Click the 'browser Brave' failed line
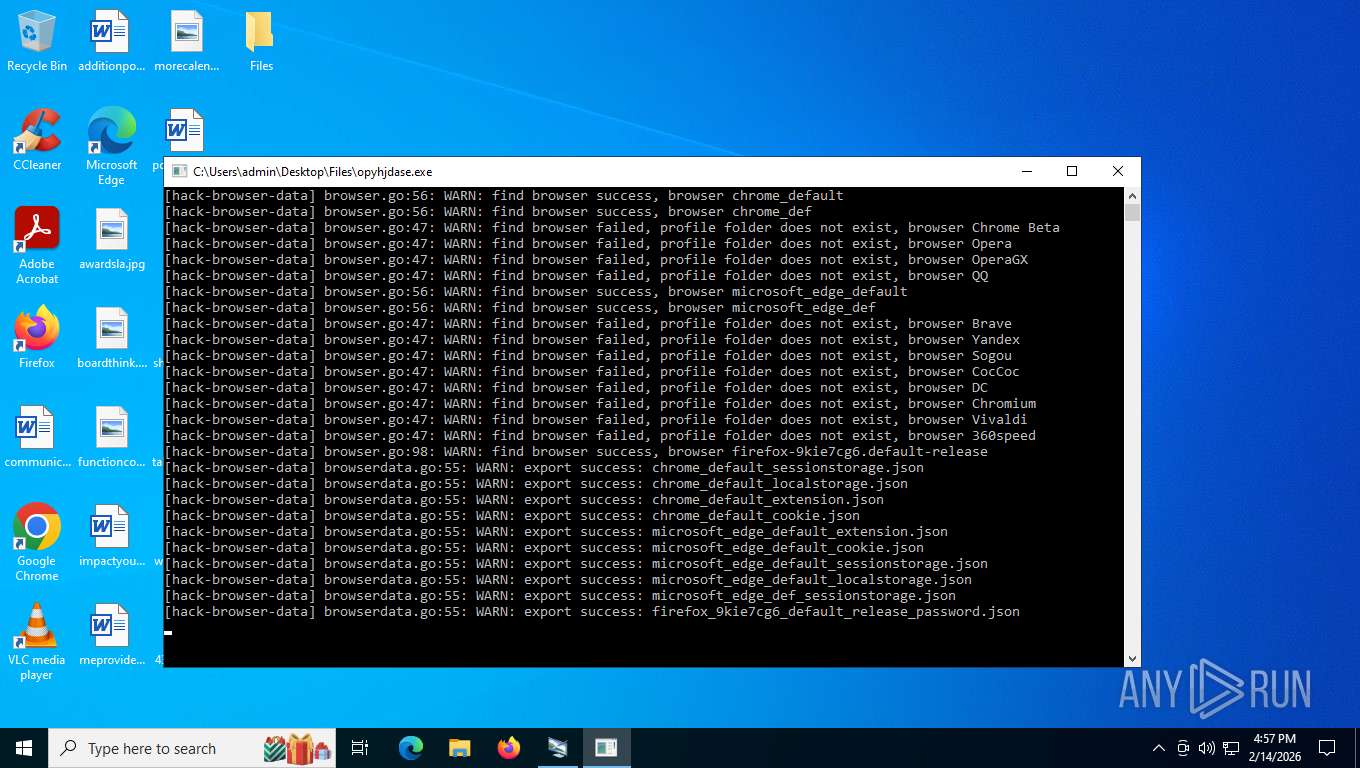The height and width of the screenshot is (768, 1360). 588,323
